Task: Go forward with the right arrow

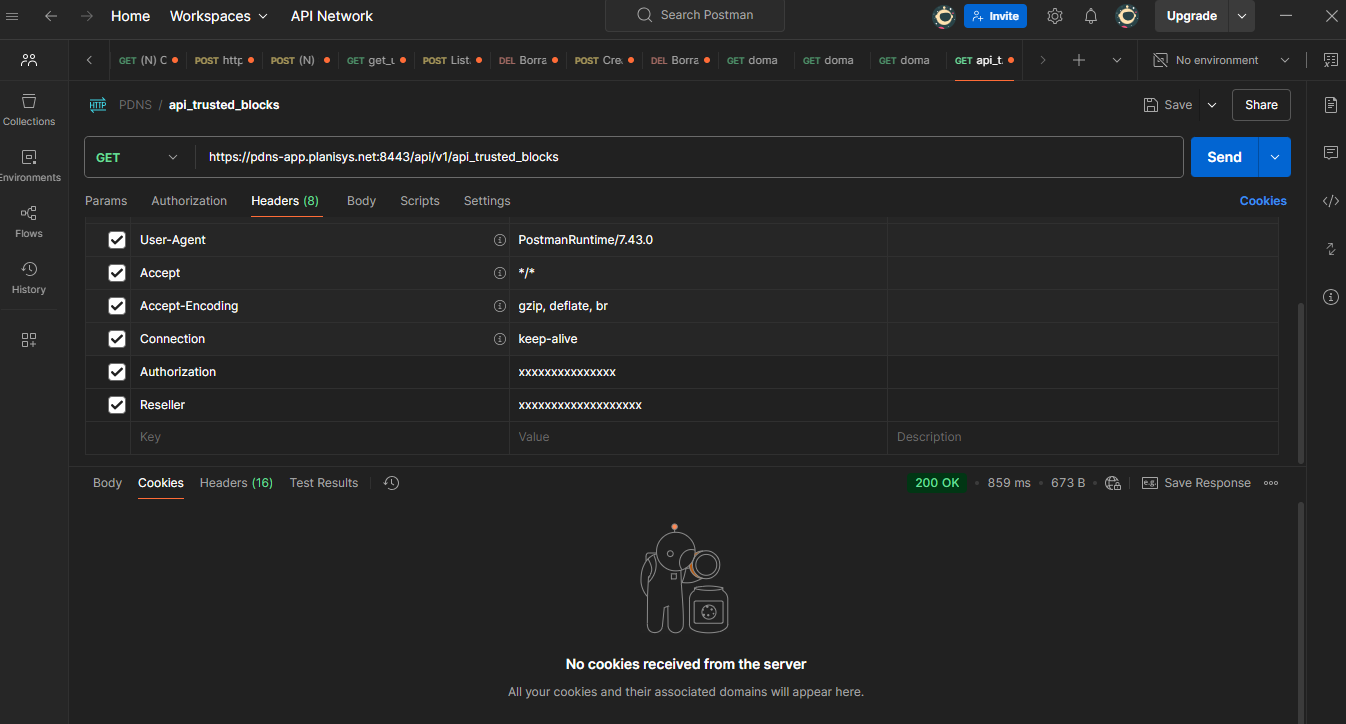Action: pyautogui.click(x=87, y=16)
